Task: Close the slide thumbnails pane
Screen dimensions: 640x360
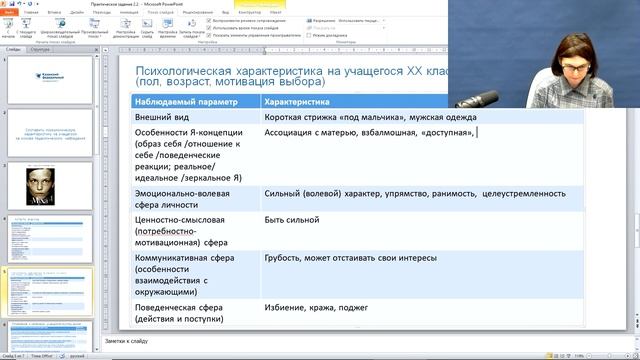Action: (x=96, y=49)
